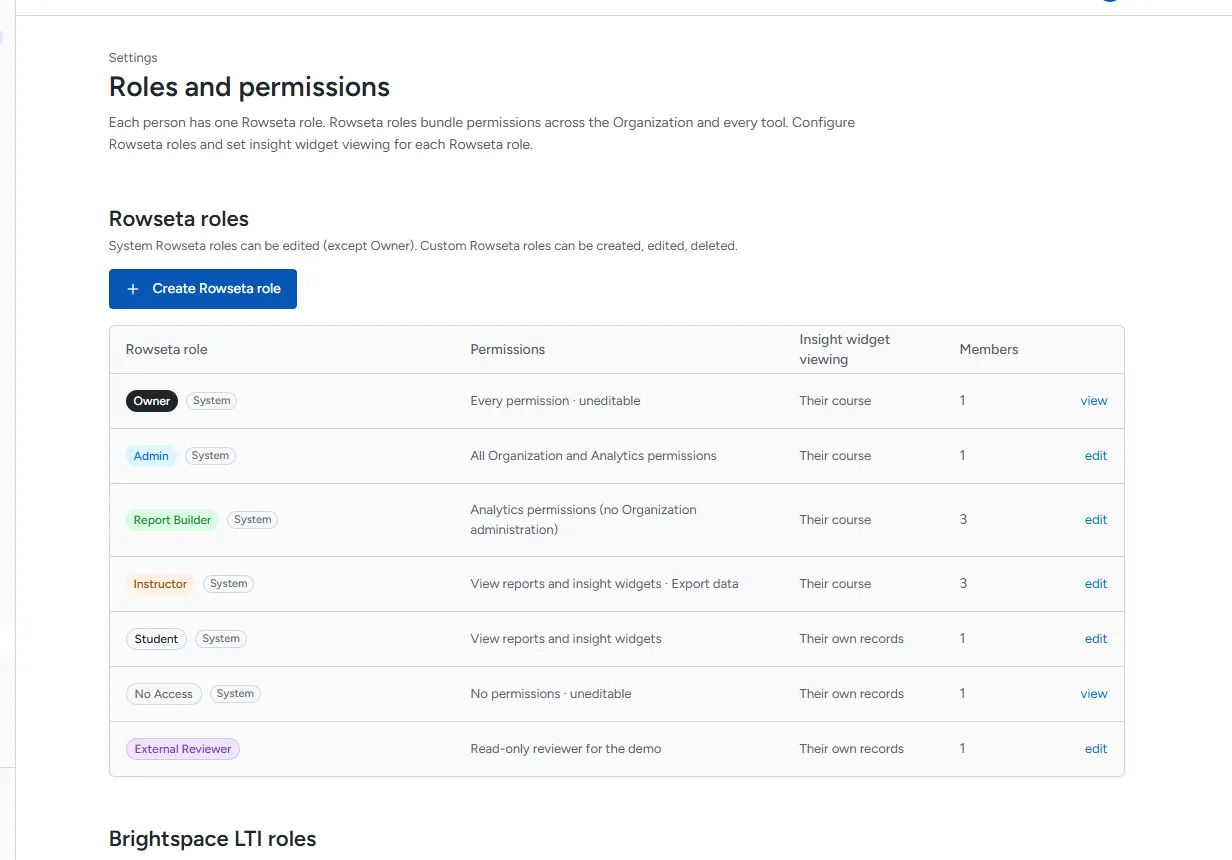The image size is (1232, 860).
Task: Click member count 3 for Report Builder
Action: click(x=963, y=519)
